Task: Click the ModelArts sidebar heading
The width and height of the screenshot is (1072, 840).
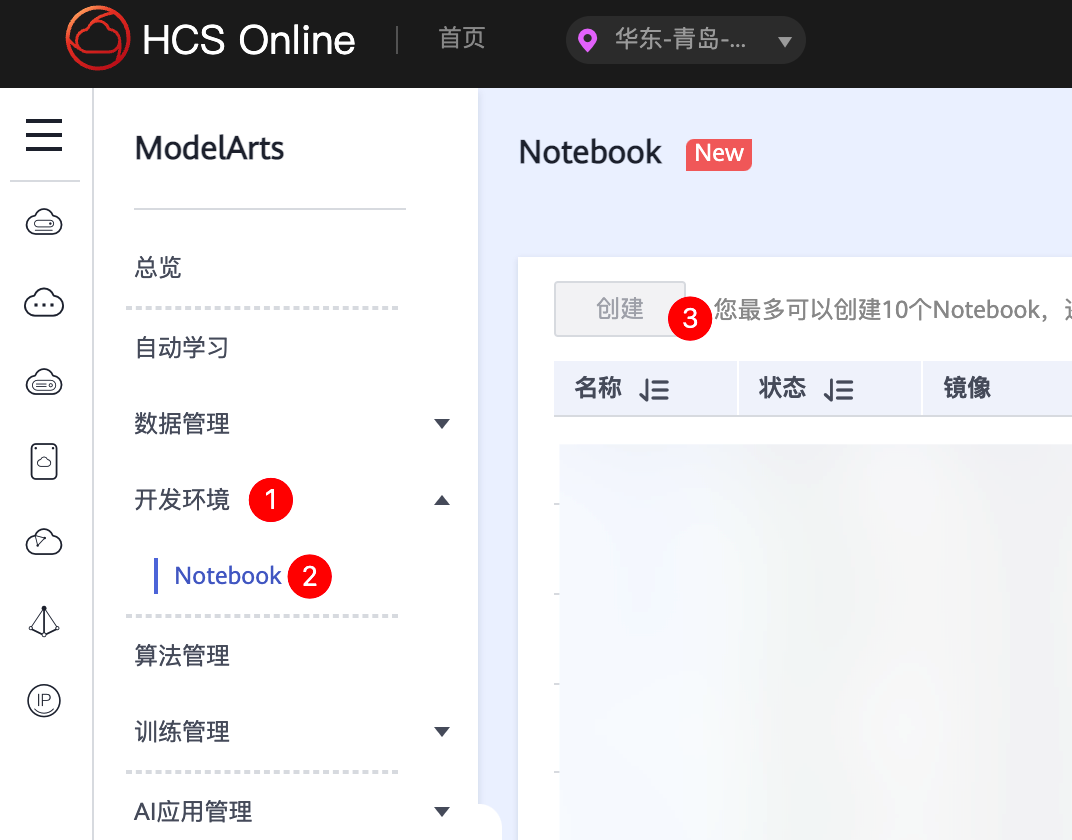Action: tap(209, 148)
